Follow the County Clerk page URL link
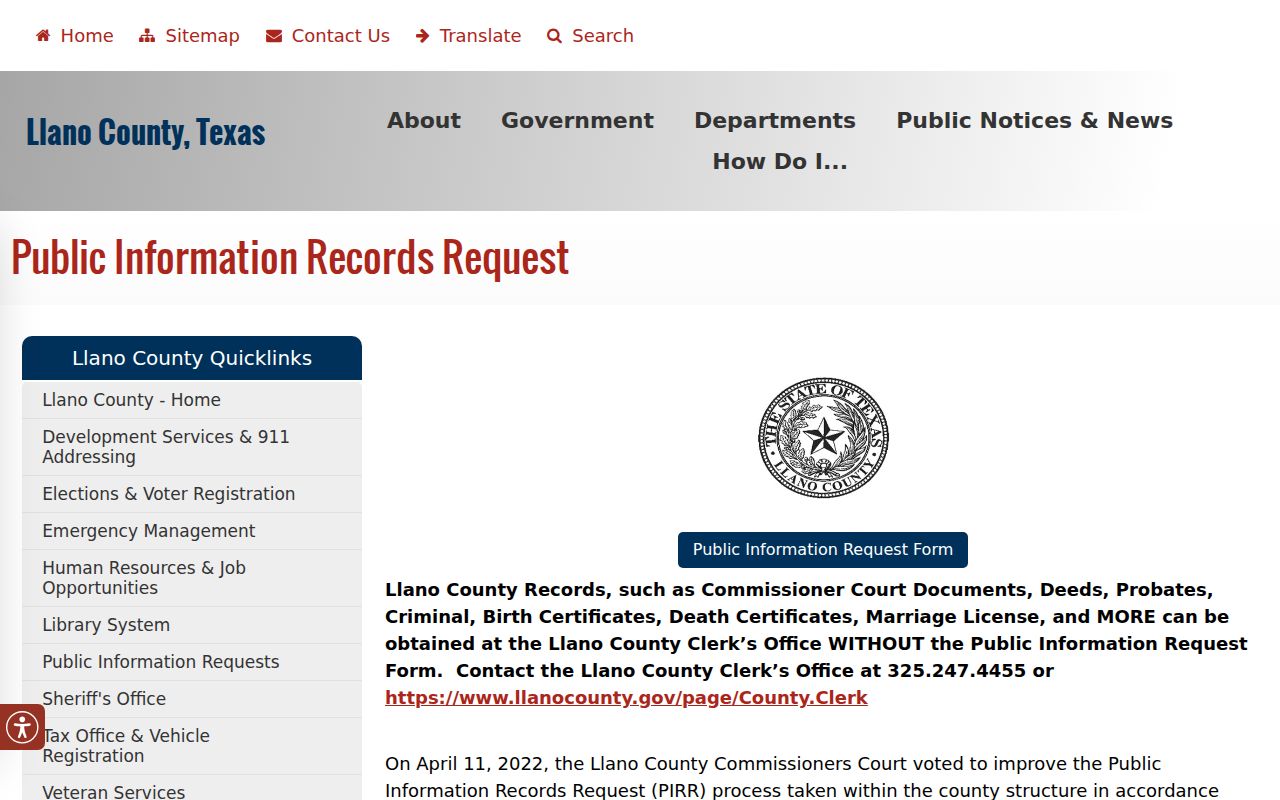Image resolution: width=1280 pixels, height=800 pixels. [626, 698]
